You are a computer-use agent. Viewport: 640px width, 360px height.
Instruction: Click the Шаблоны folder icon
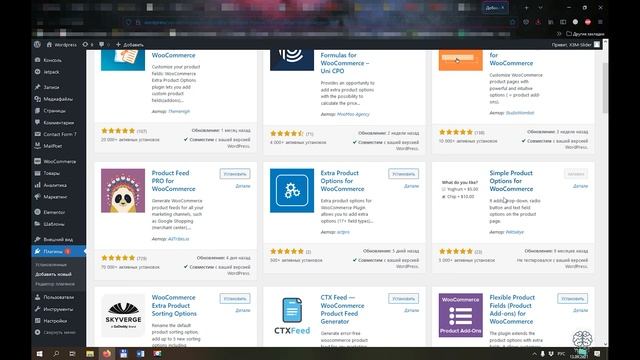(38, 224)
